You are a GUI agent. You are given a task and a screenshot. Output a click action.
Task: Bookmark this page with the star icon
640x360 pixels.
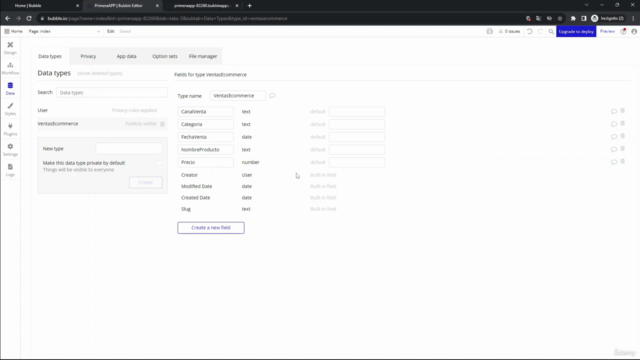point(560,18)
